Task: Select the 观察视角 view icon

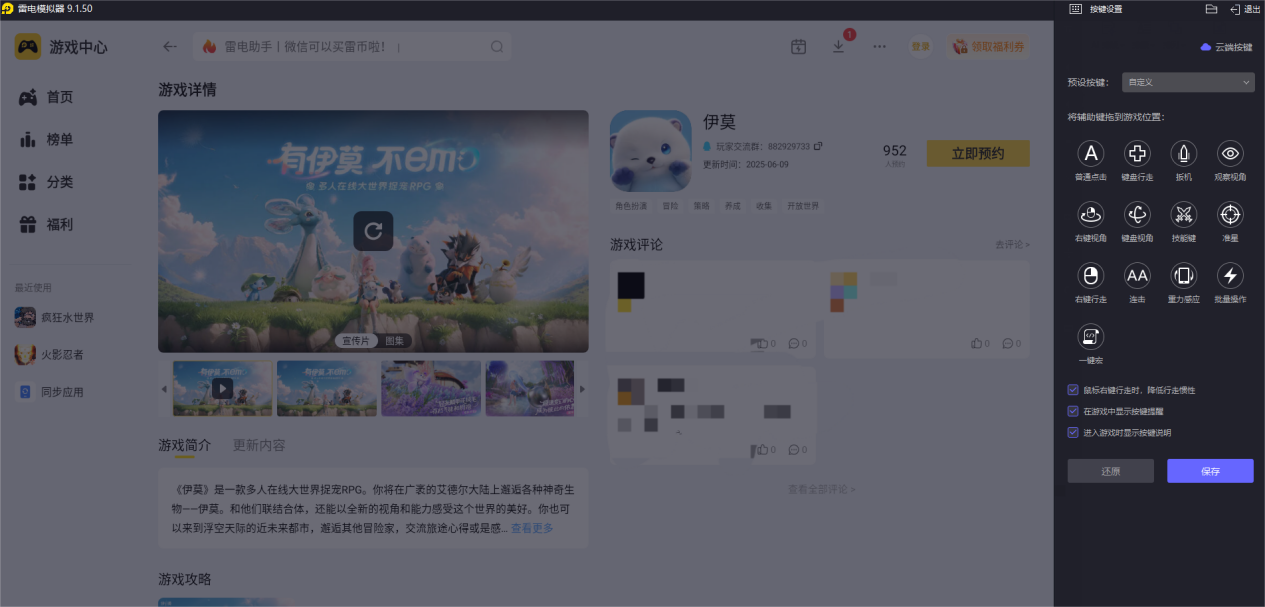Action: (1229, 155)
